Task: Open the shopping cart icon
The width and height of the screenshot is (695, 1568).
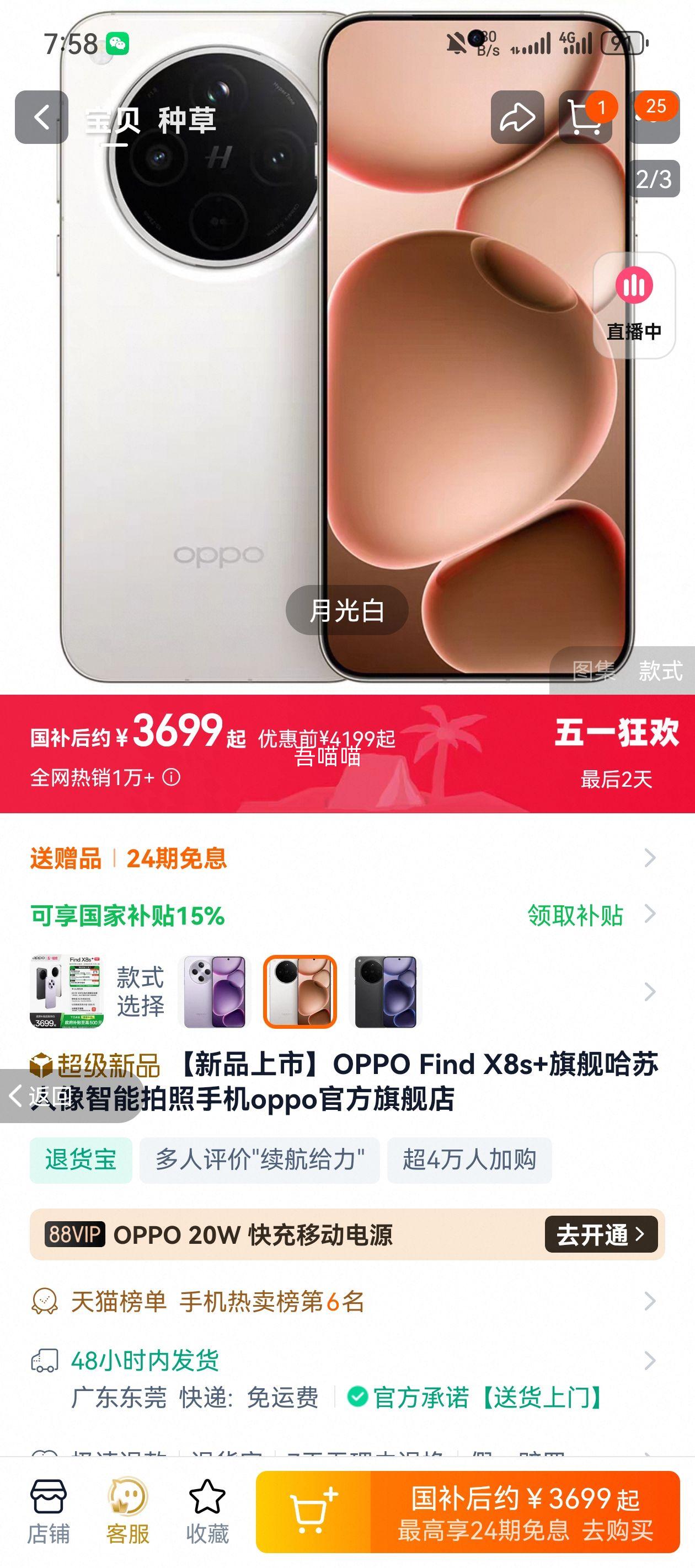Action: click(x=585, y=117)
